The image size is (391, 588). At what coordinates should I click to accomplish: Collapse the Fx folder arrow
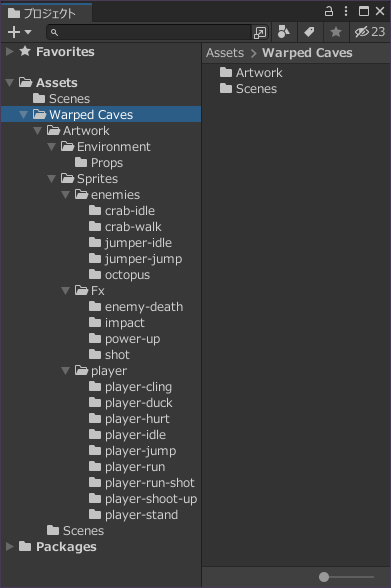(x=66, y=291)
